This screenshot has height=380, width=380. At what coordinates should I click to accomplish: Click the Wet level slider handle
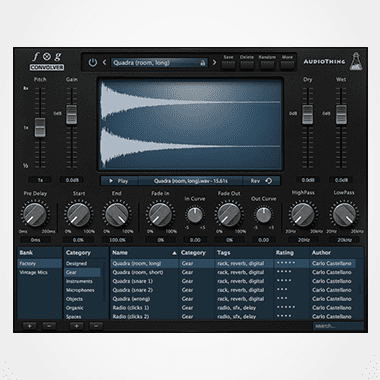(341, 114)
